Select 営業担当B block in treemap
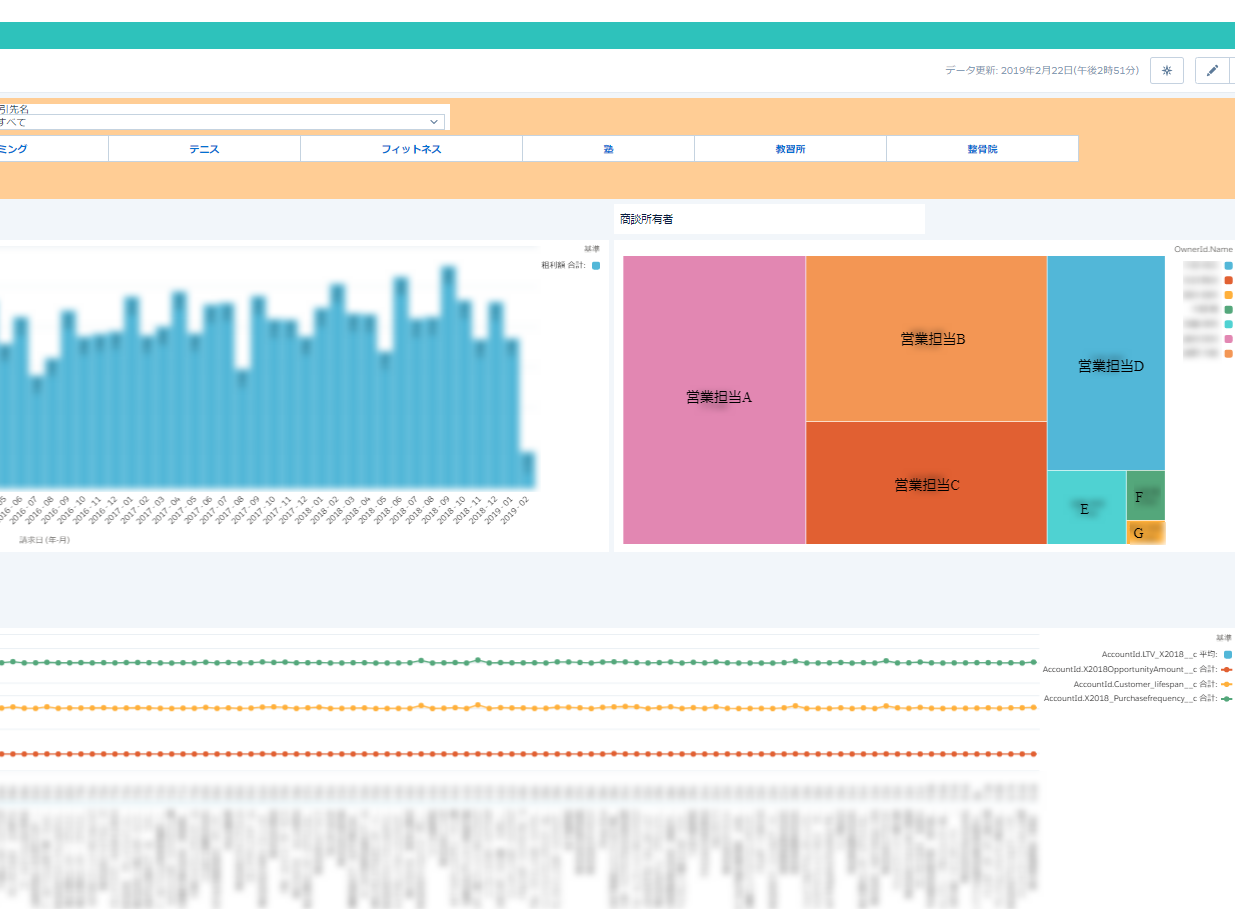Image resolution: width=1235 pixels, height=909 pixels. click(926, 338)
